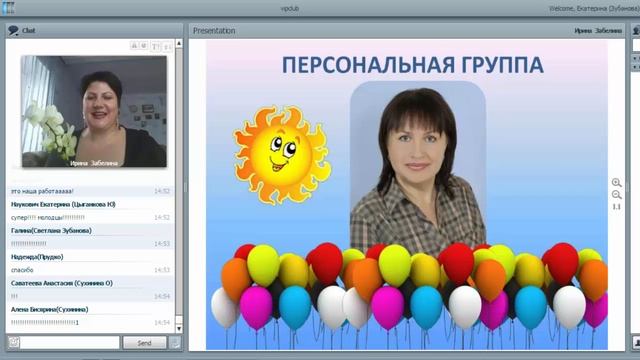
Task: Reset presentation zoom to 1:1
Action: 616,207
